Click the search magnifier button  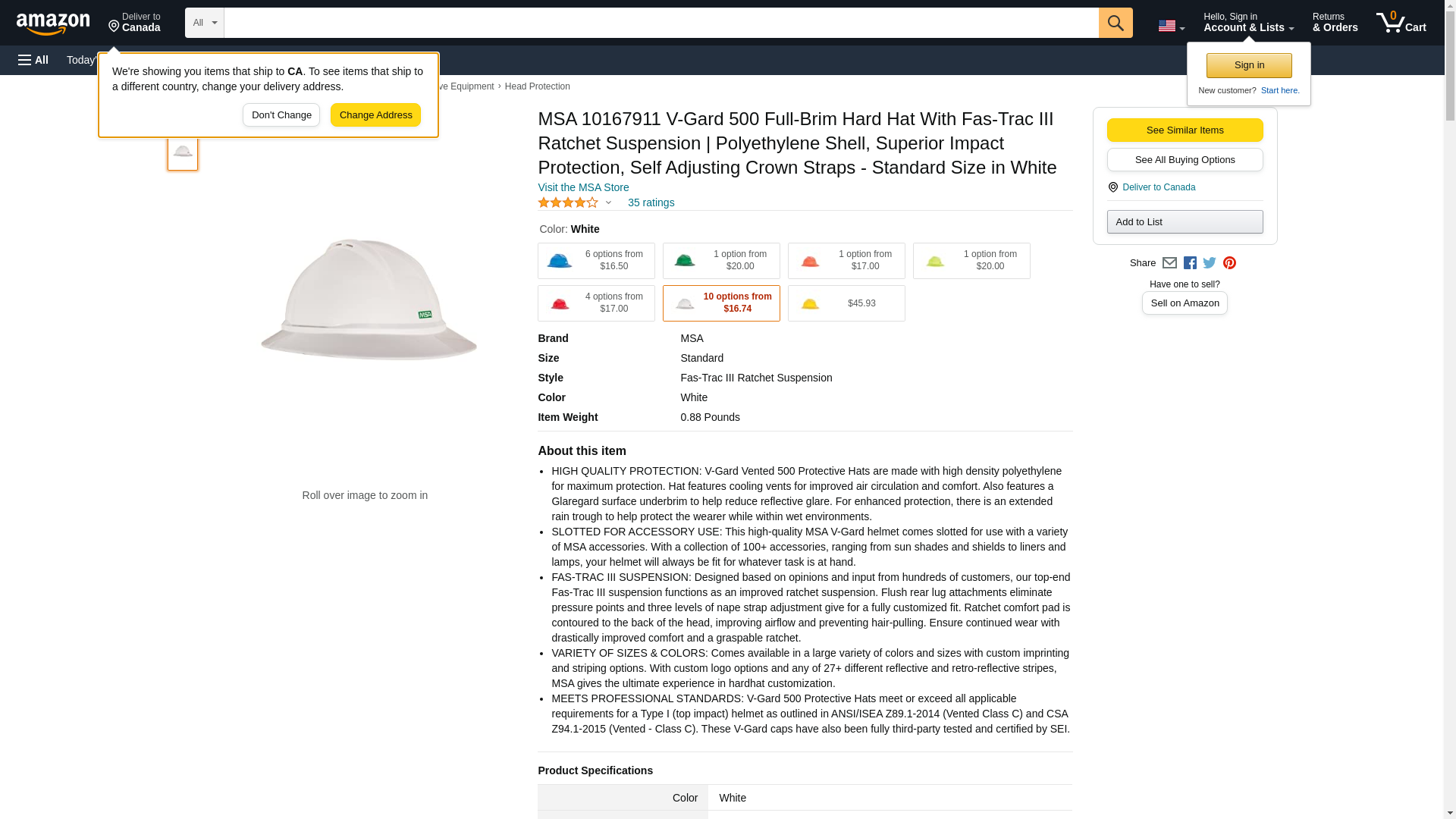[x=1115, y=23]
